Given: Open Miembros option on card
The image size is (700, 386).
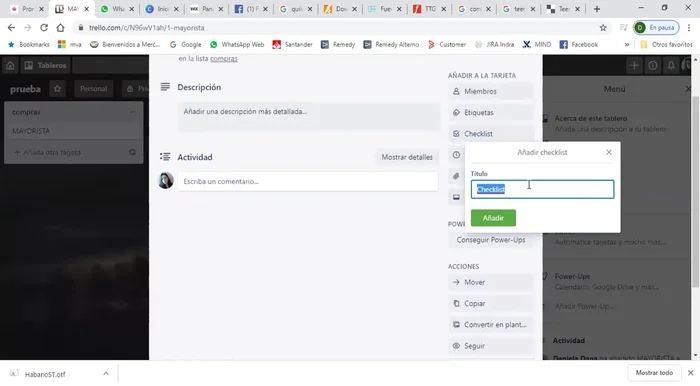Looking at the screenshot, I should pyautogui.click(x=490, y=91).
